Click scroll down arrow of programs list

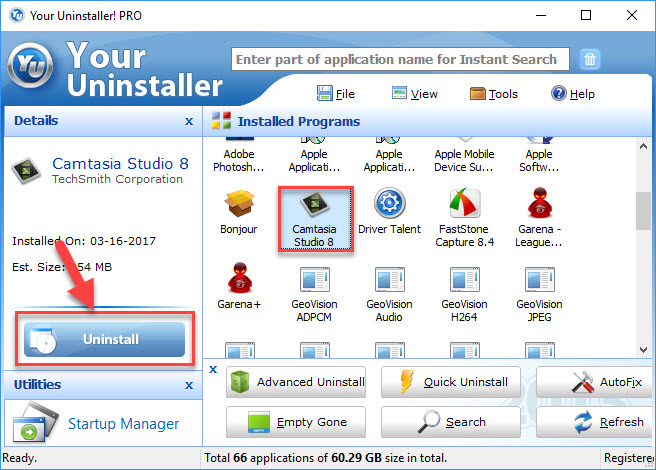click(643, 349)
